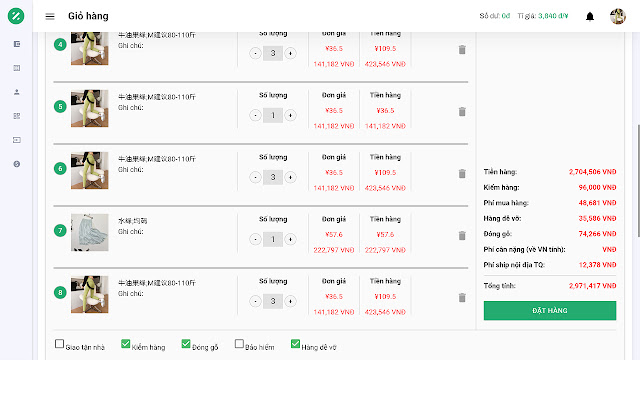Open the user avatar menu
The width and height of the screenshot is (640, 400).
click(618, 16)
